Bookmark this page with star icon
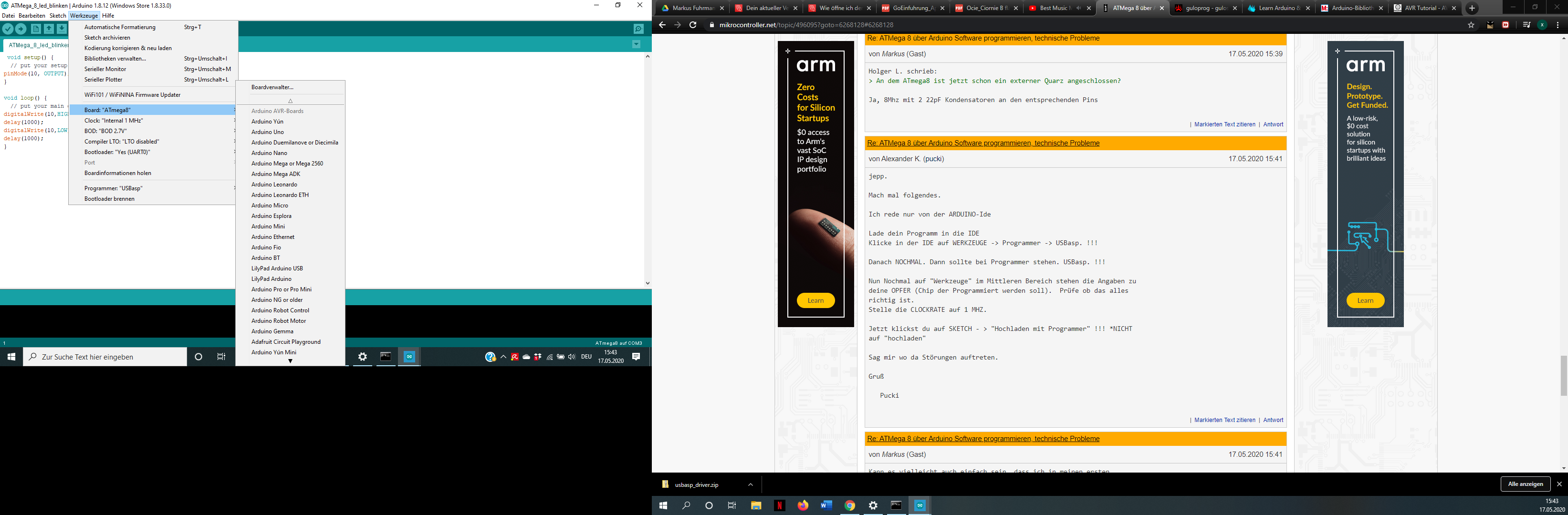 (1471, 25)
